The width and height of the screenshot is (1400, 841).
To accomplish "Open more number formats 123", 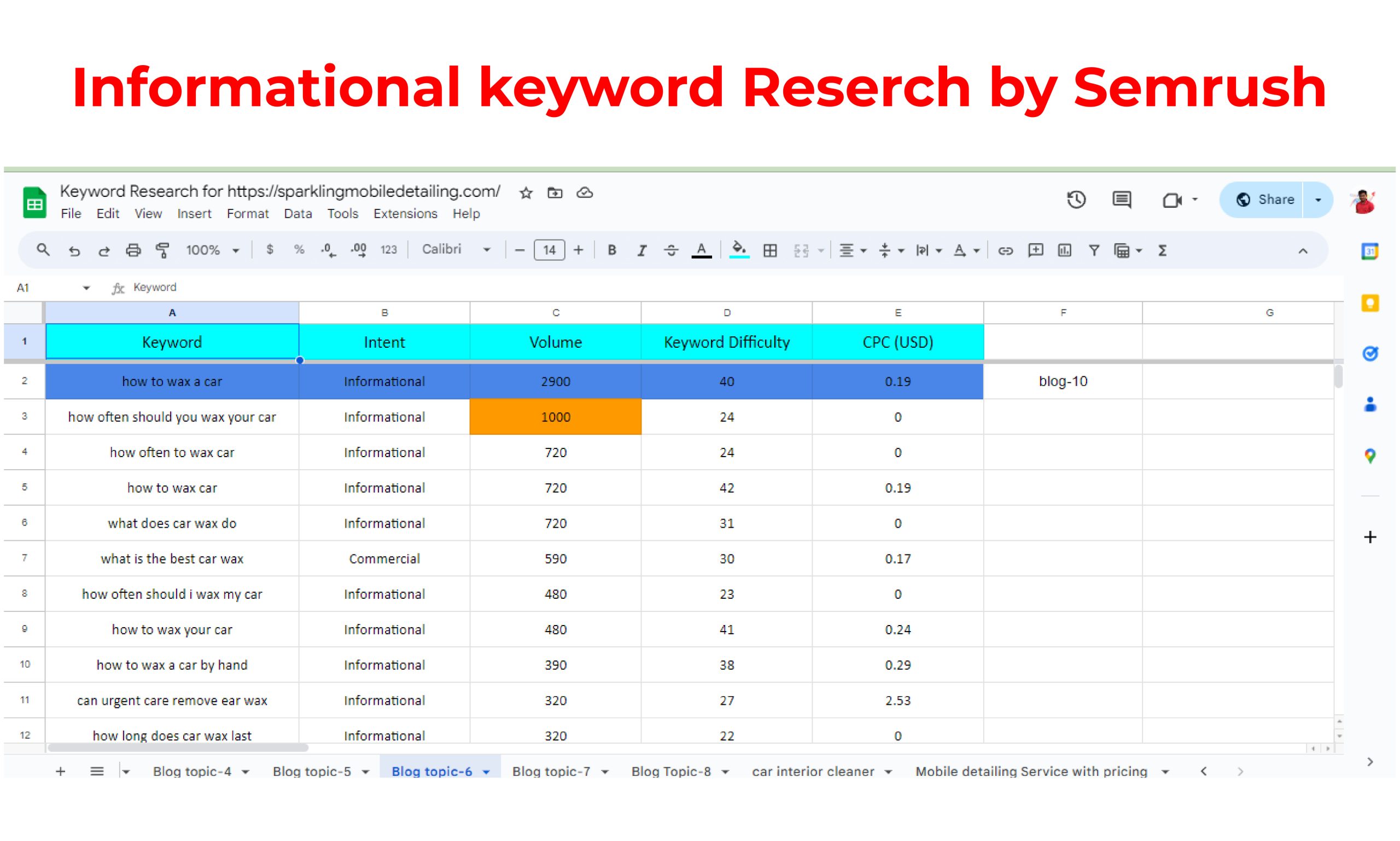I will [x=388, y=250].
